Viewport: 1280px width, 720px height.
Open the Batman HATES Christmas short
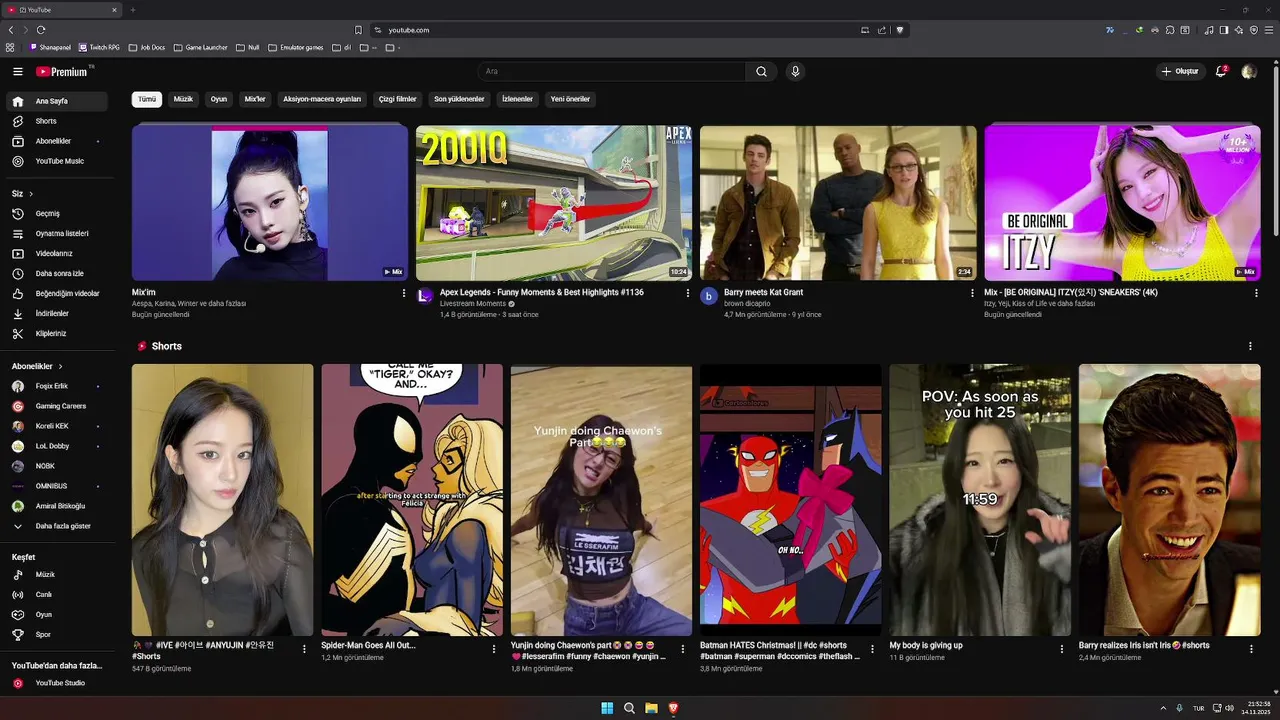click(x=790, y=500)
